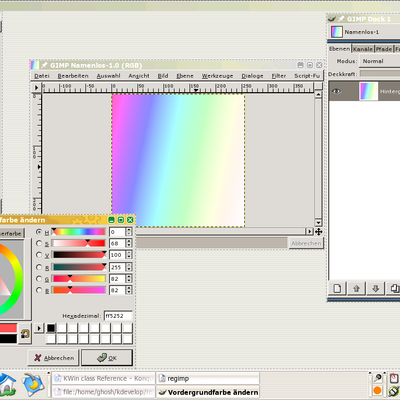
Task: Click Abbrechen in the color dialog
Action: point(53,358)
